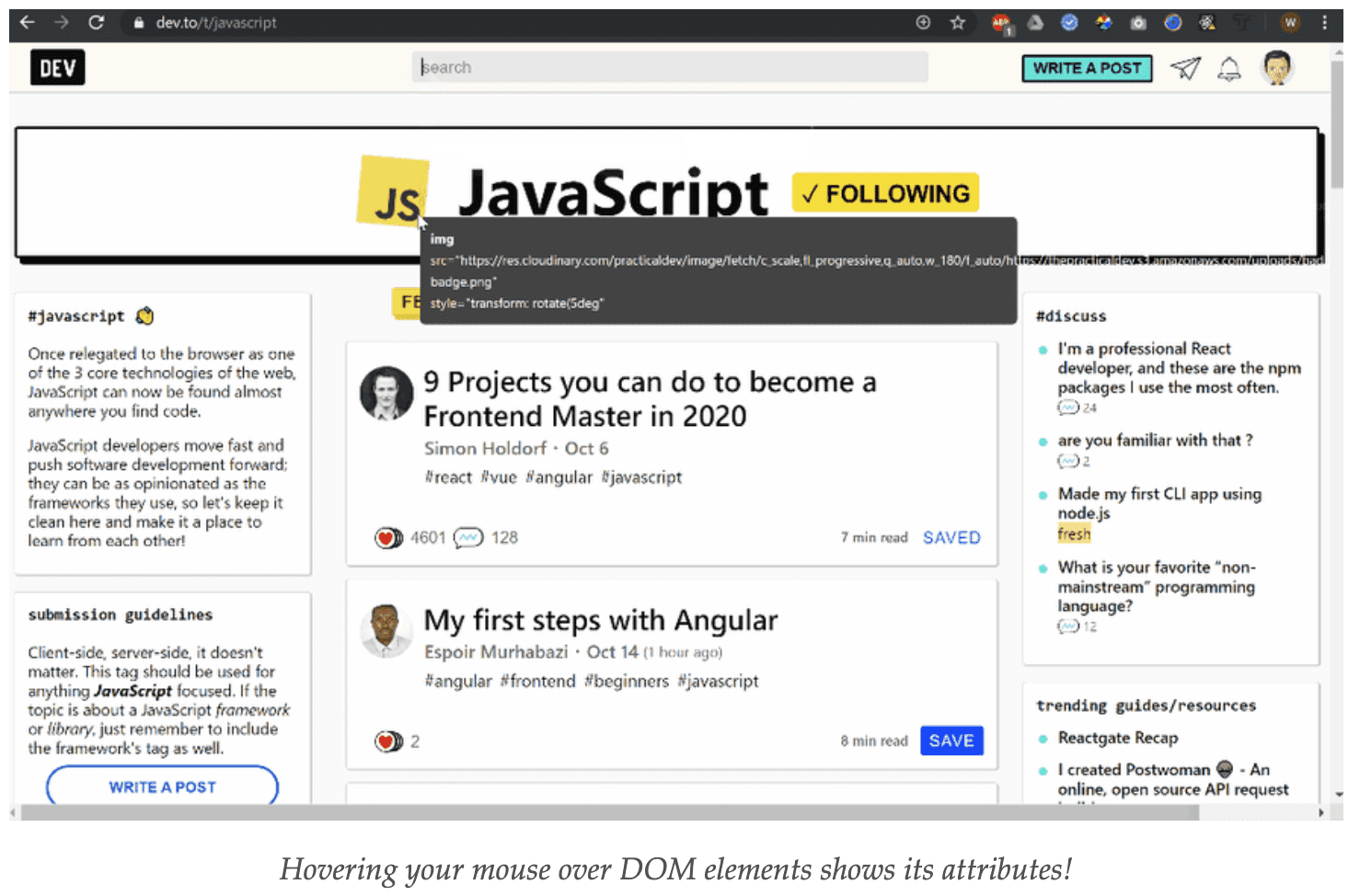This screenshot has width=1360, height=896.
Task: Open the #discuss tag heading
Action: pos(1071,316)
